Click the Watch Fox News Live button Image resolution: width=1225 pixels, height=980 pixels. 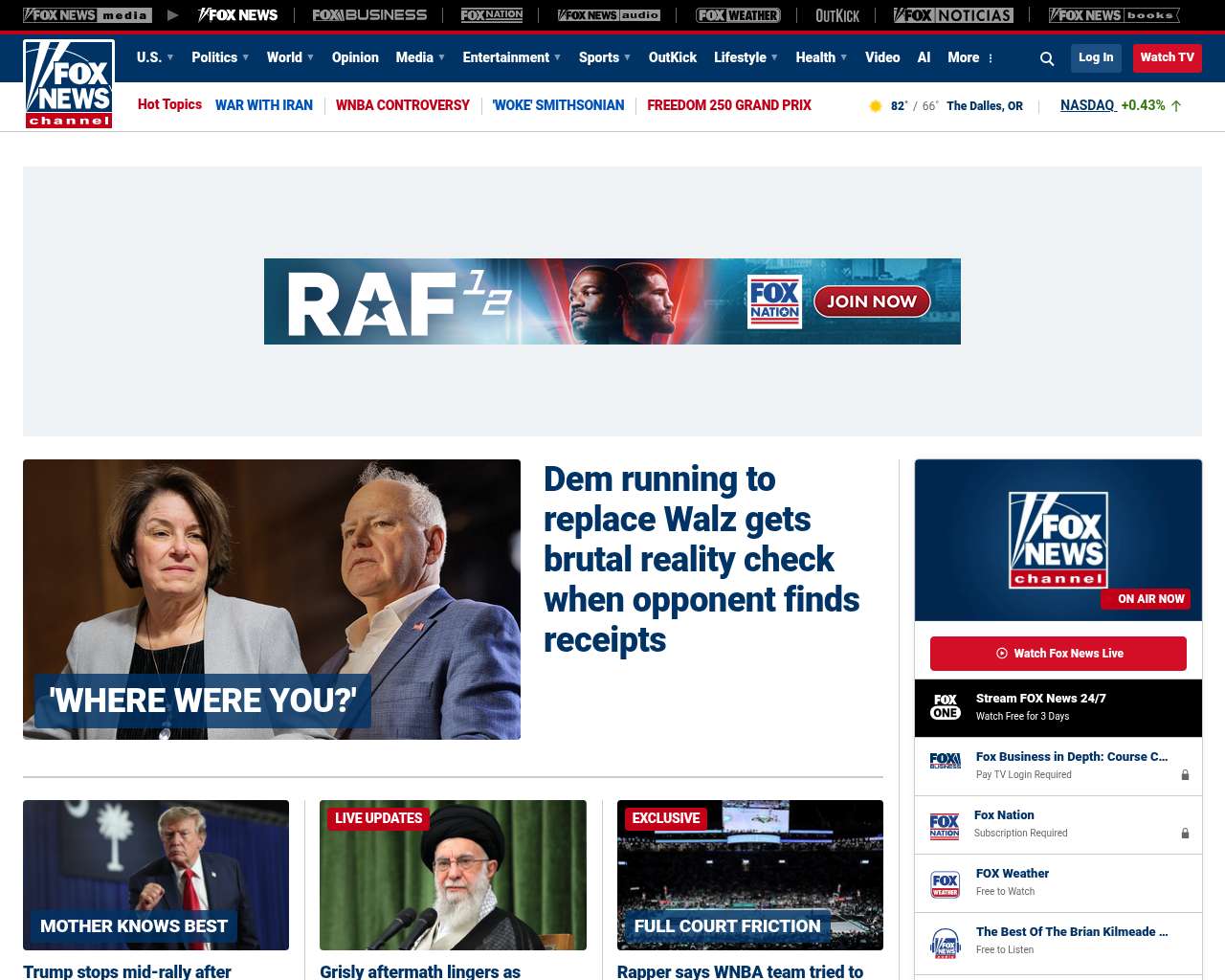1058,654
